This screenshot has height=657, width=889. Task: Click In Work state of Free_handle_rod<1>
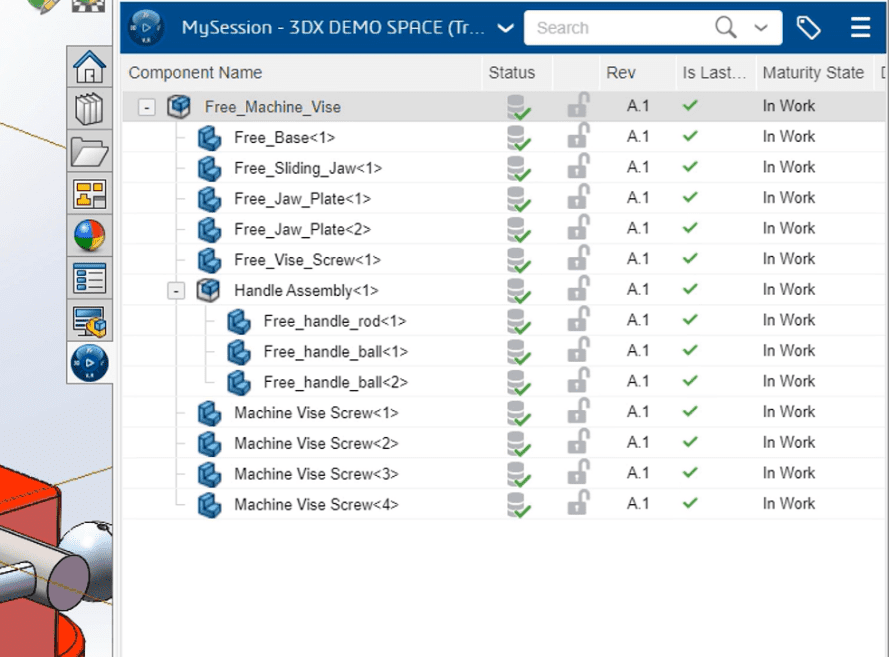(x=789, y=320)
